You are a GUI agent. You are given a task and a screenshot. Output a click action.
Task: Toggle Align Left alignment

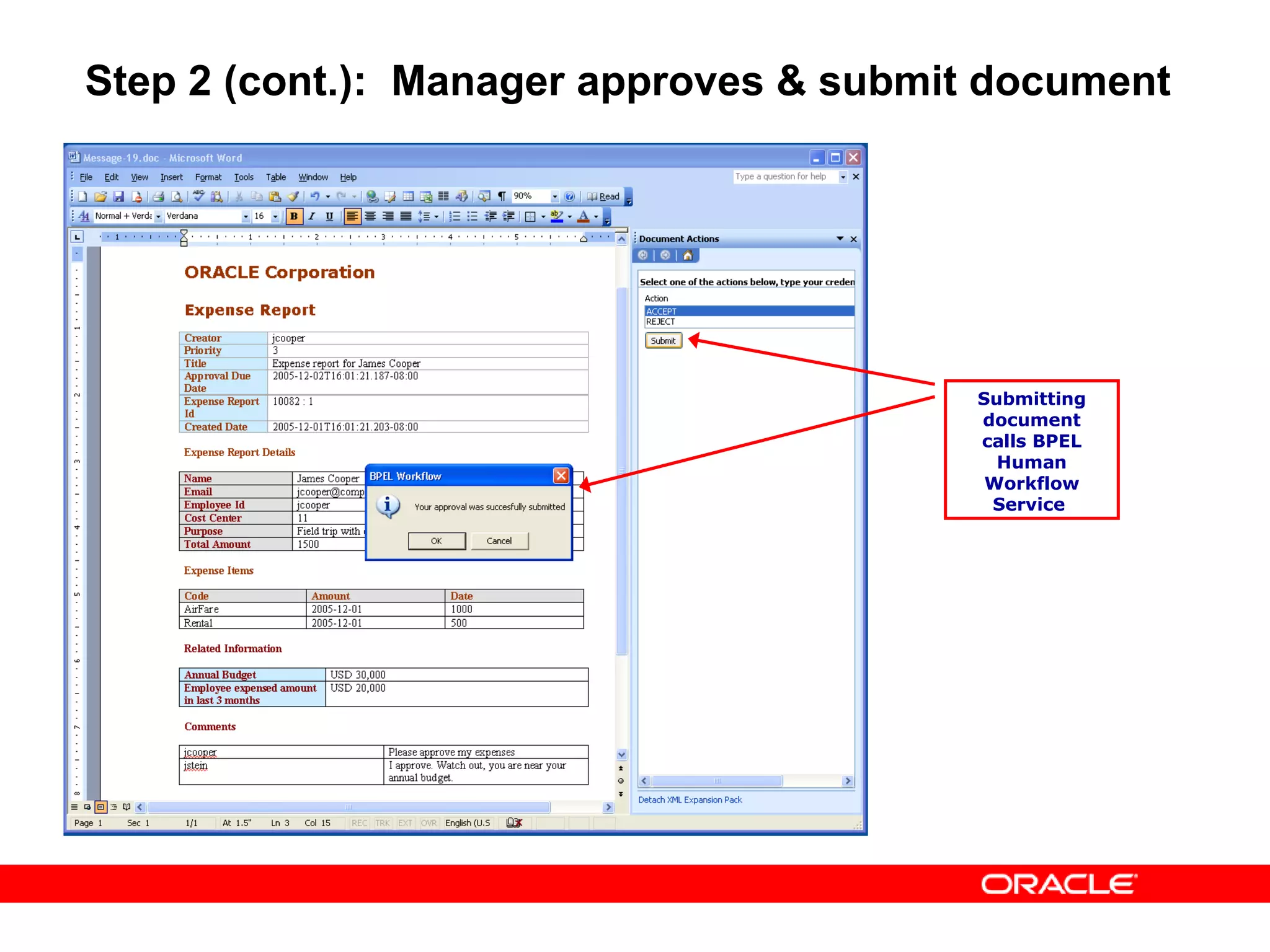[x=352, y=216]
